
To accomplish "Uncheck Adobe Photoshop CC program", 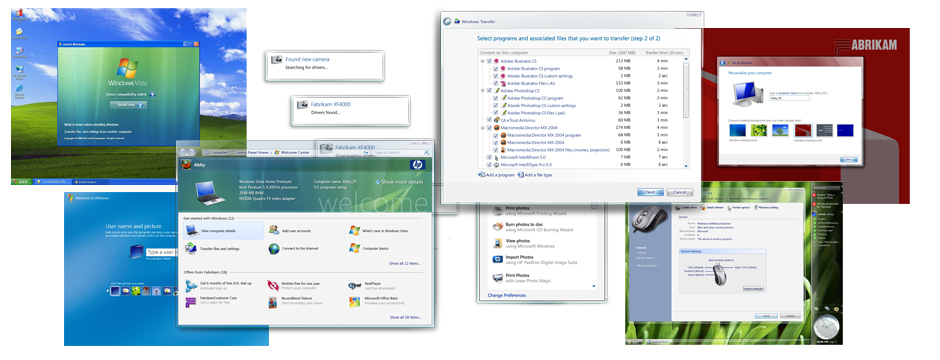I will 495,98.
